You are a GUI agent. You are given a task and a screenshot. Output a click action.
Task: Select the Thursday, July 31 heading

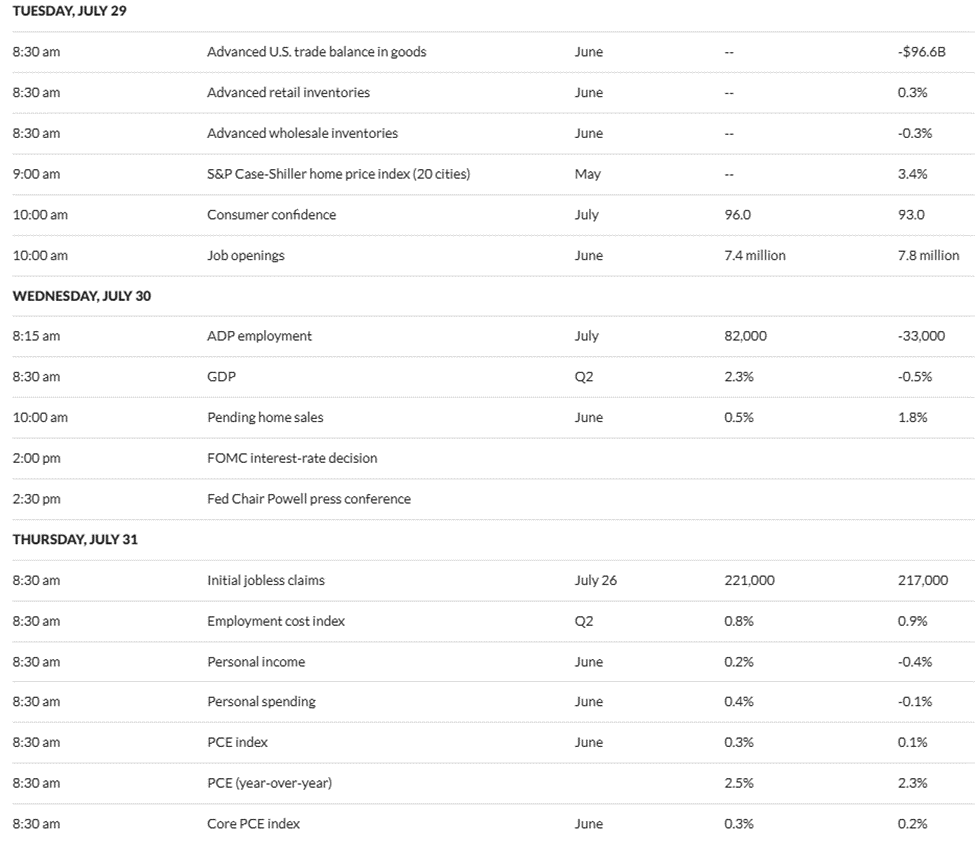75,539
